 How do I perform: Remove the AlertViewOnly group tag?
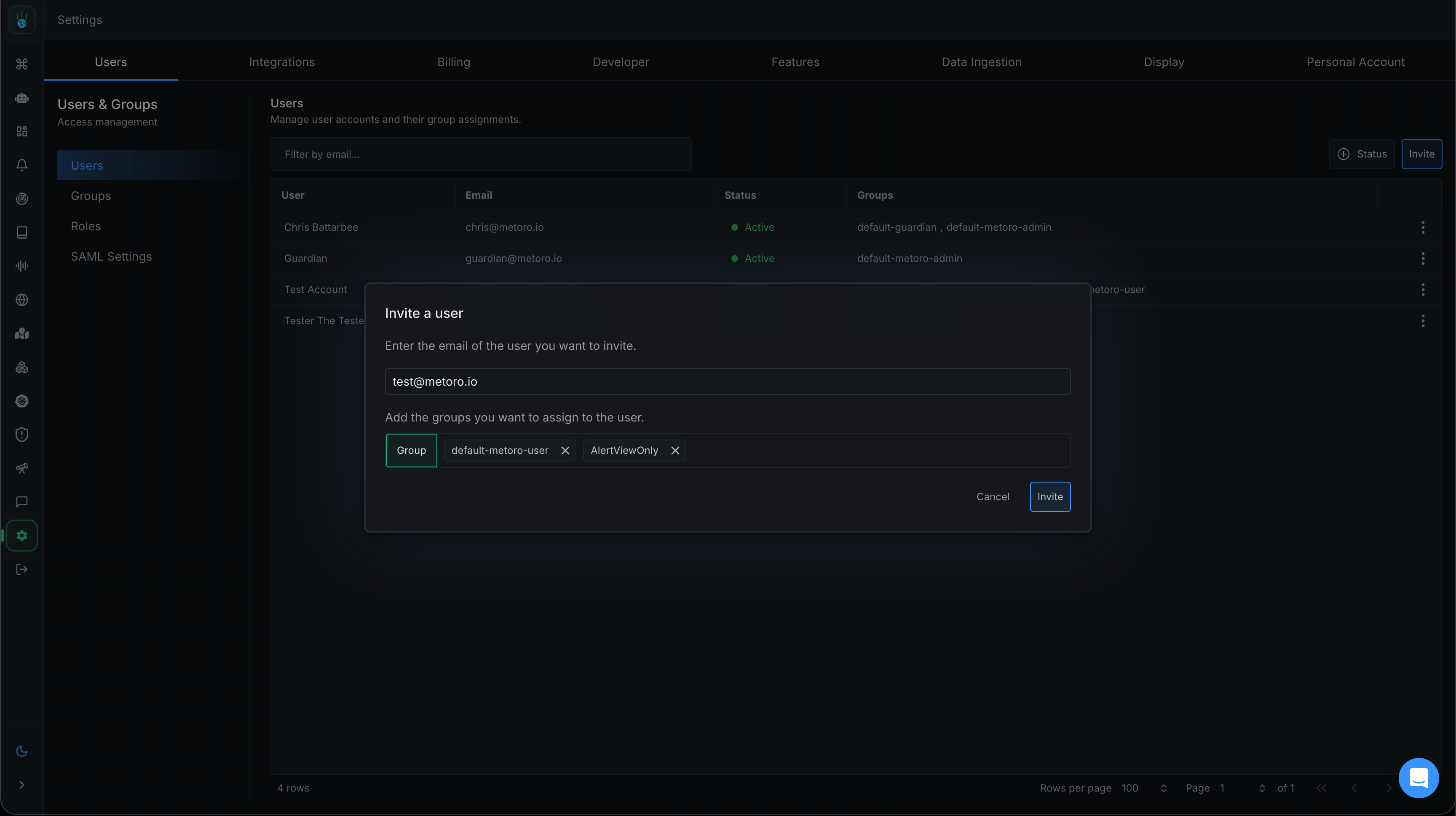pyautogui.click(x=675, y=450)
